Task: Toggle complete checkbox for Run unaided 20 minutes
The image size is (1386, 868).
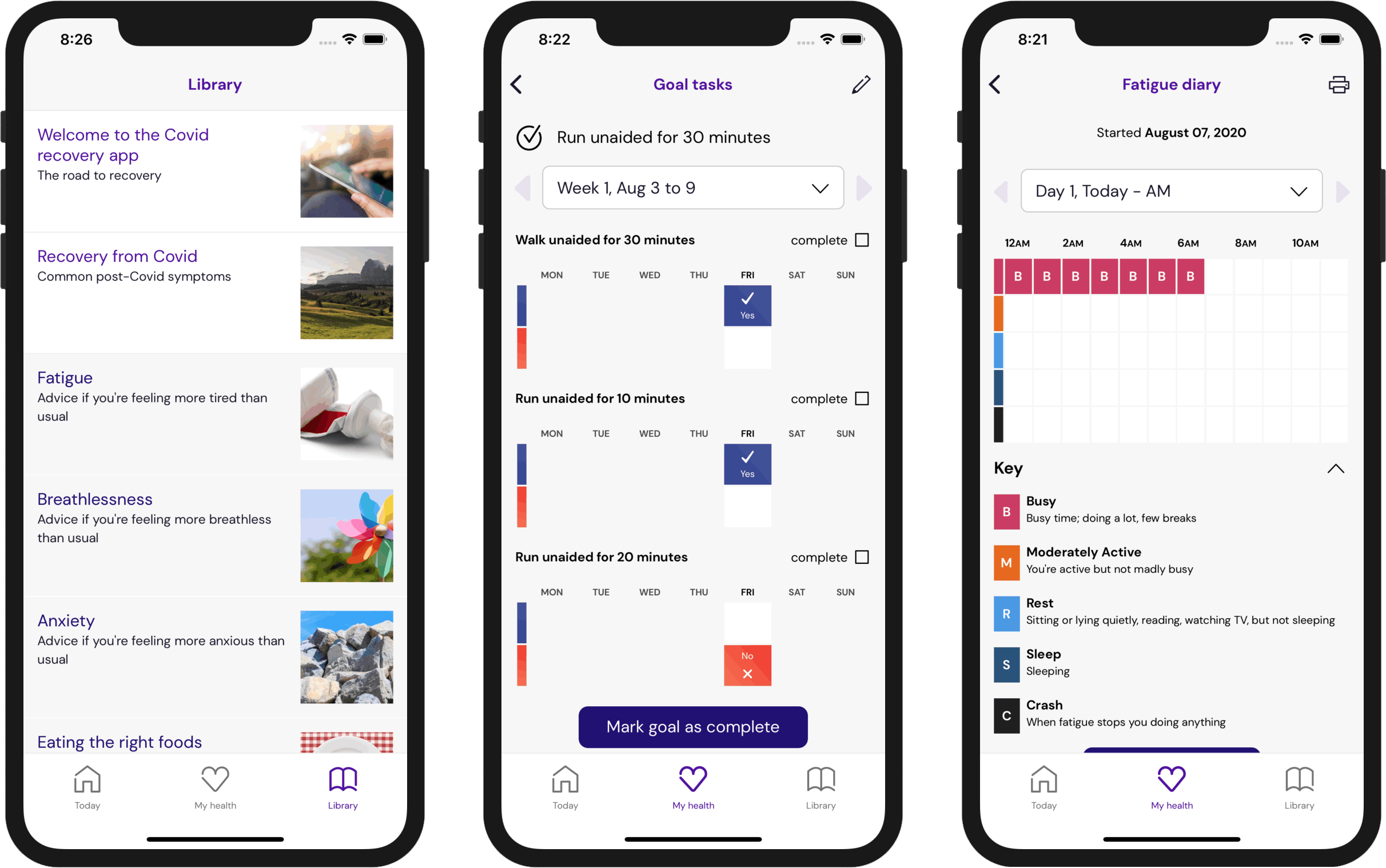Action: click(862, 556)
